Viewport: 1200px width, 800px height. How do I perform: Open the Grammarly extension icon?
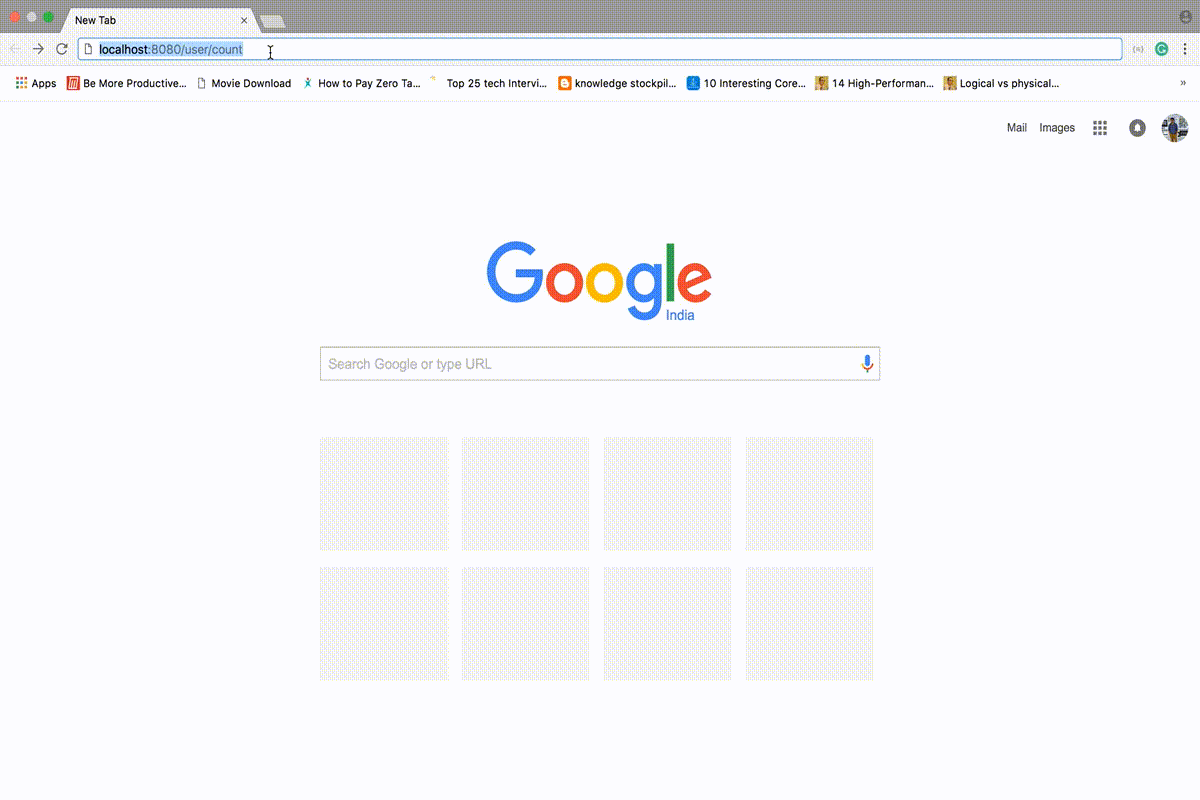point(1162,49)
